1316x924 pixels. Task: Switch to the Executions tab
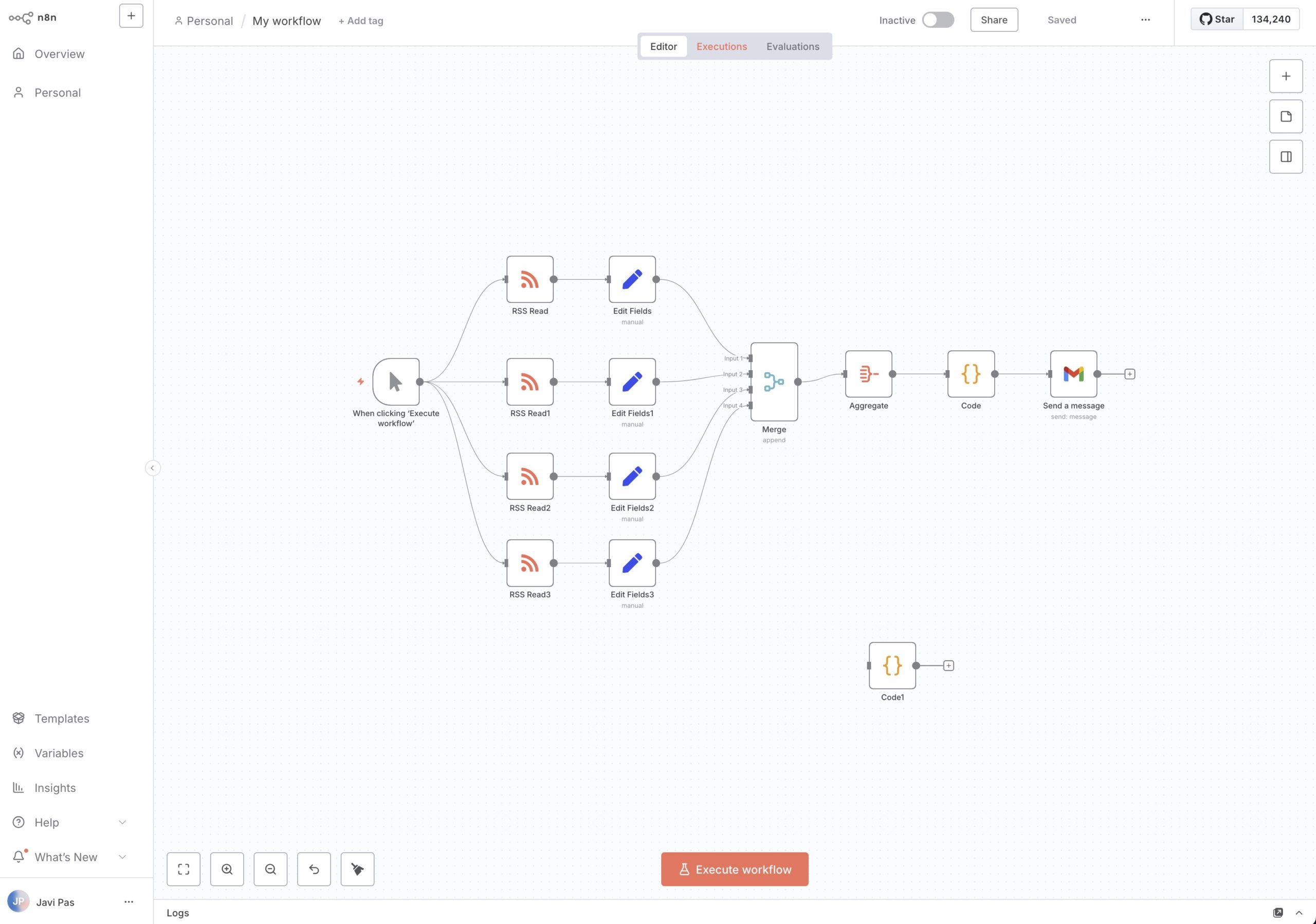point(721,46)
